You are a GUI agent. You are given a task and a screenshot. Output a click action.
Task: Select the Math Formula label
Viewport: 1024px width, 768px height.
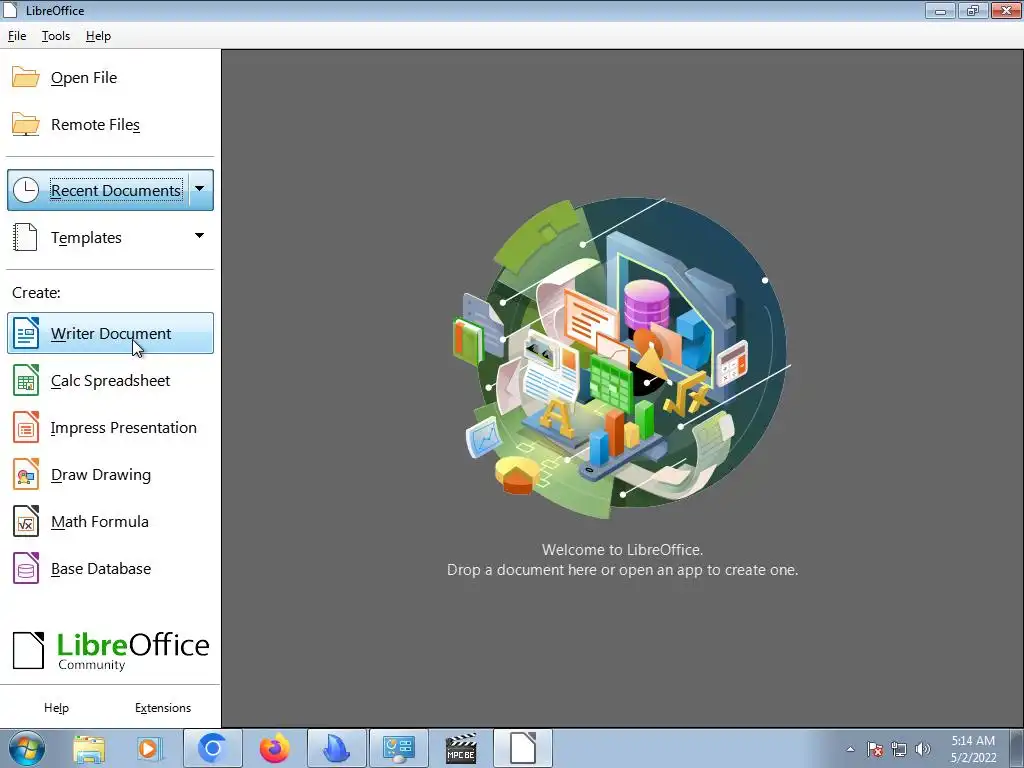pos(100,522)
